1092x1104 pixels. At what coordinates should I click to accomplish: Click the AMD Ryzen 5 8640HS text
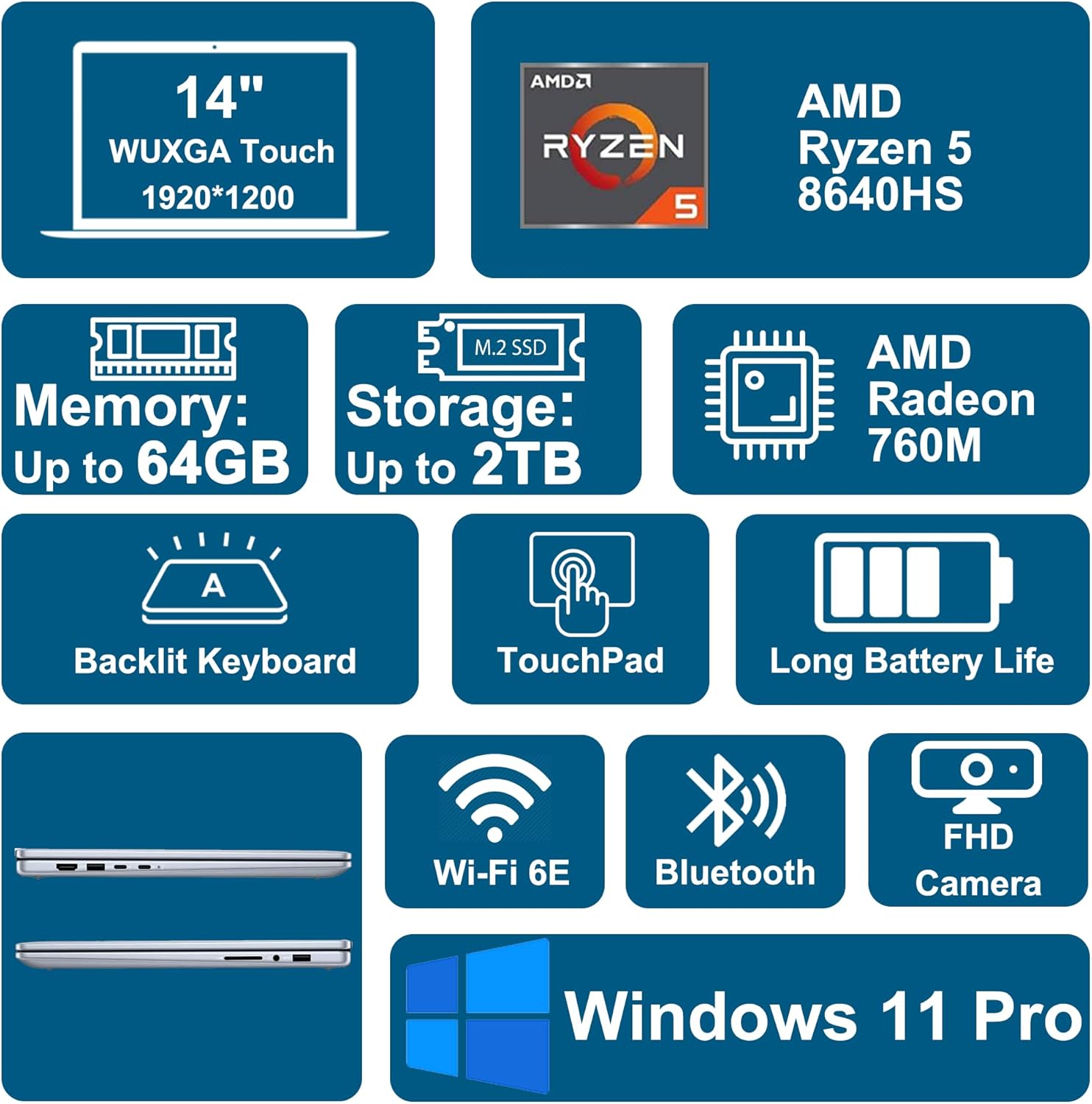[884, 147]
